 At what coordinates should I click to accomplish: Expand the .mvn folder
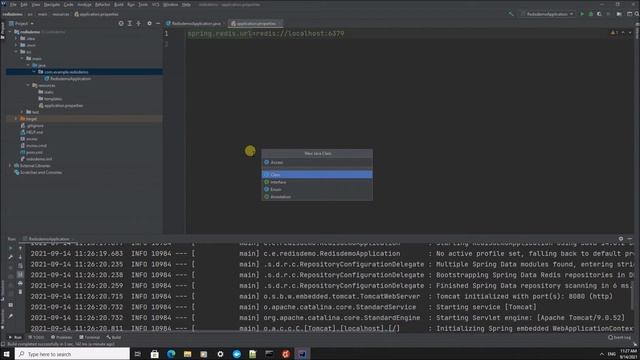[16, 45]
